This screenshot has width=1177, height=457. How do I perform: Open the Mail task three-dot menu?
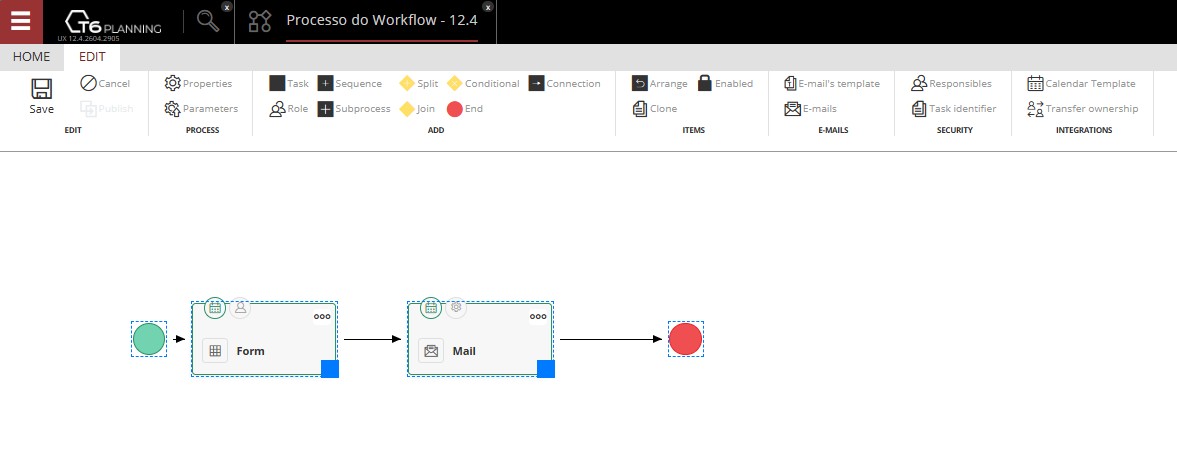(x=538, y=317)
